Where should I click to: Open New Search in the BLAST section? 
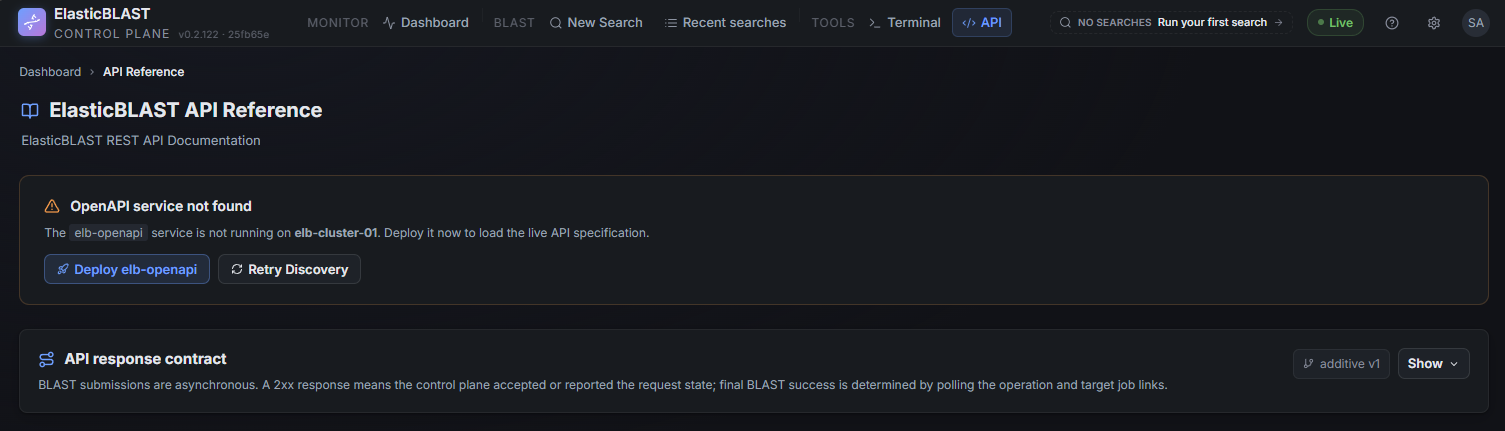pos(596,22)
